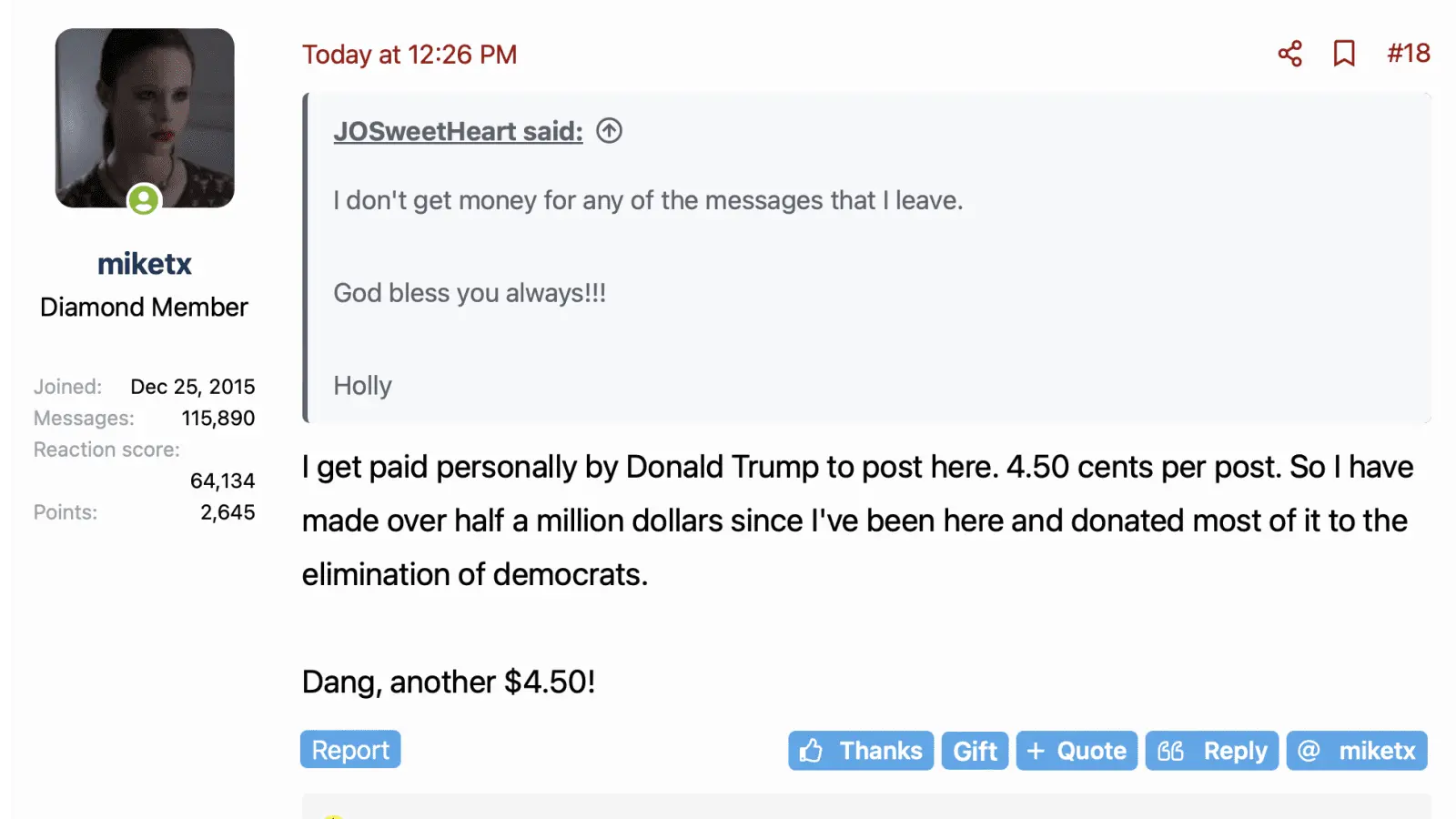
Task: Bookmark this post
Action: click(x=1345, y=54)
